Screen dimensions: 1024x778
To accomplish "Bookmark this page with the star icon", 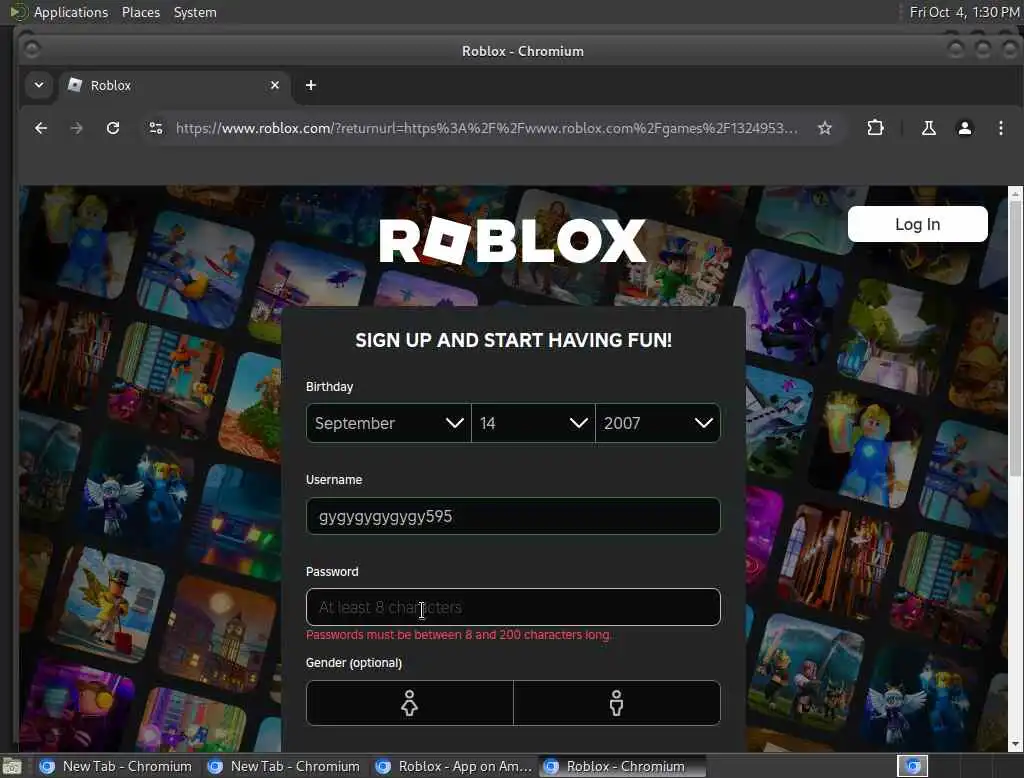I will click(825, 128).
